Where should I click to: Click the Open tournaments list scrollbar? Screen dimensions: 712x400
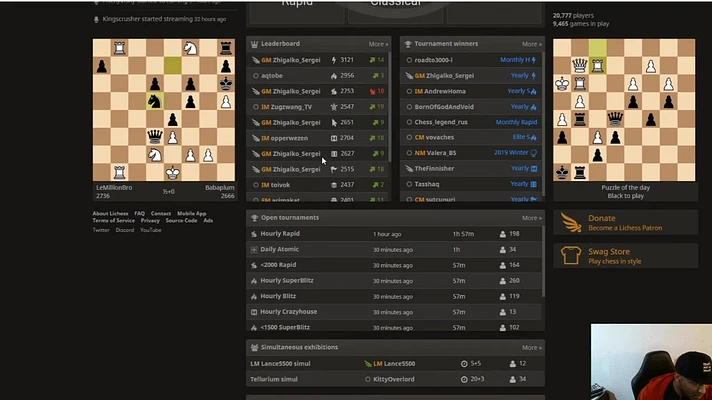(x=543, y=261)
